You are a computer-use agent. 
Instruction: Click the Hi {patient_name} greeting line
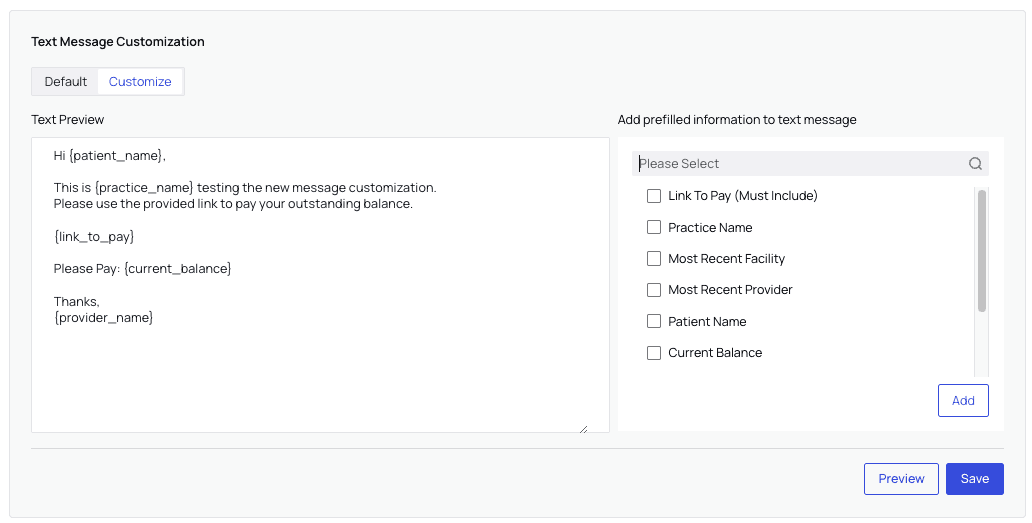[x=109, y=156]
